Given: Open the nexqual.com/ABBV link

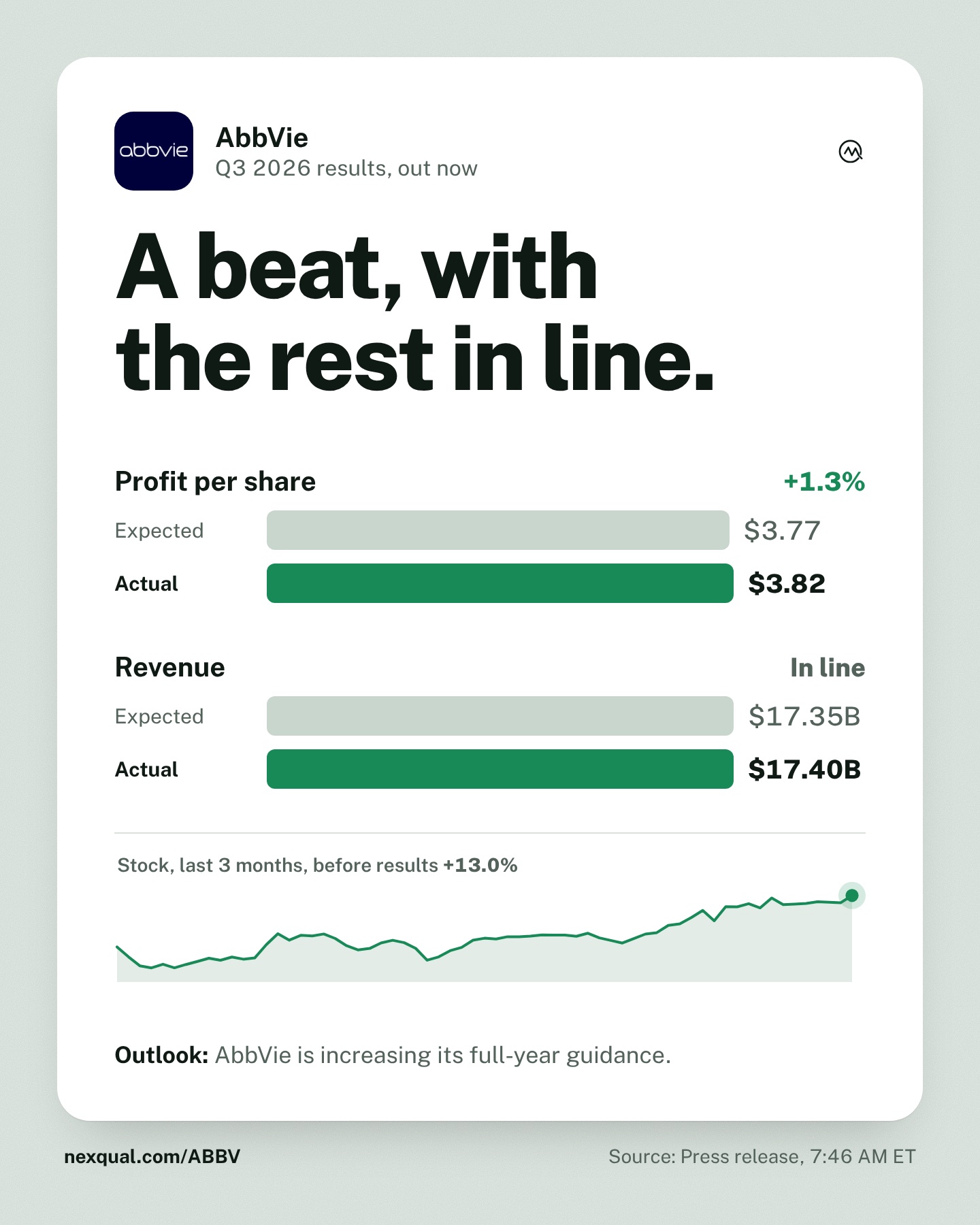Looking at the screenshot, I should 152,1156.
